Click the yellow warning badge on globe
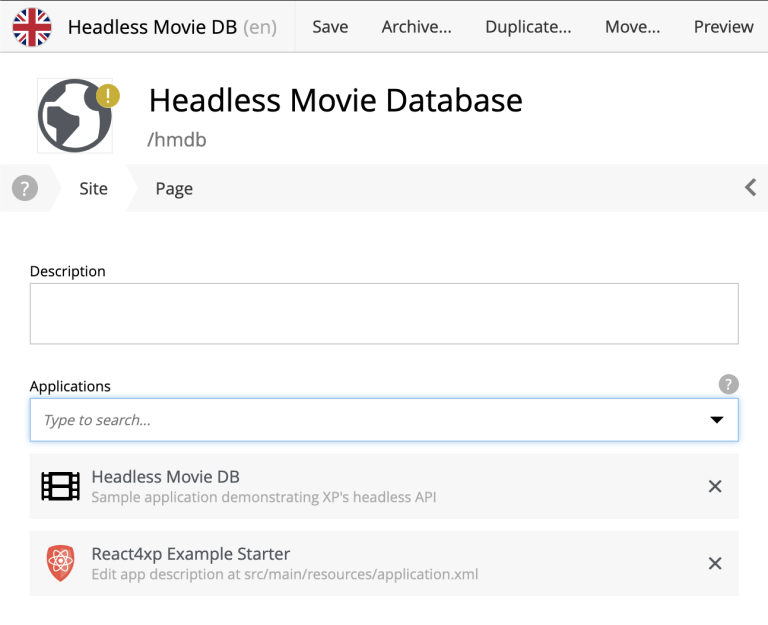The image size is (768, 625). coord(108,96)
